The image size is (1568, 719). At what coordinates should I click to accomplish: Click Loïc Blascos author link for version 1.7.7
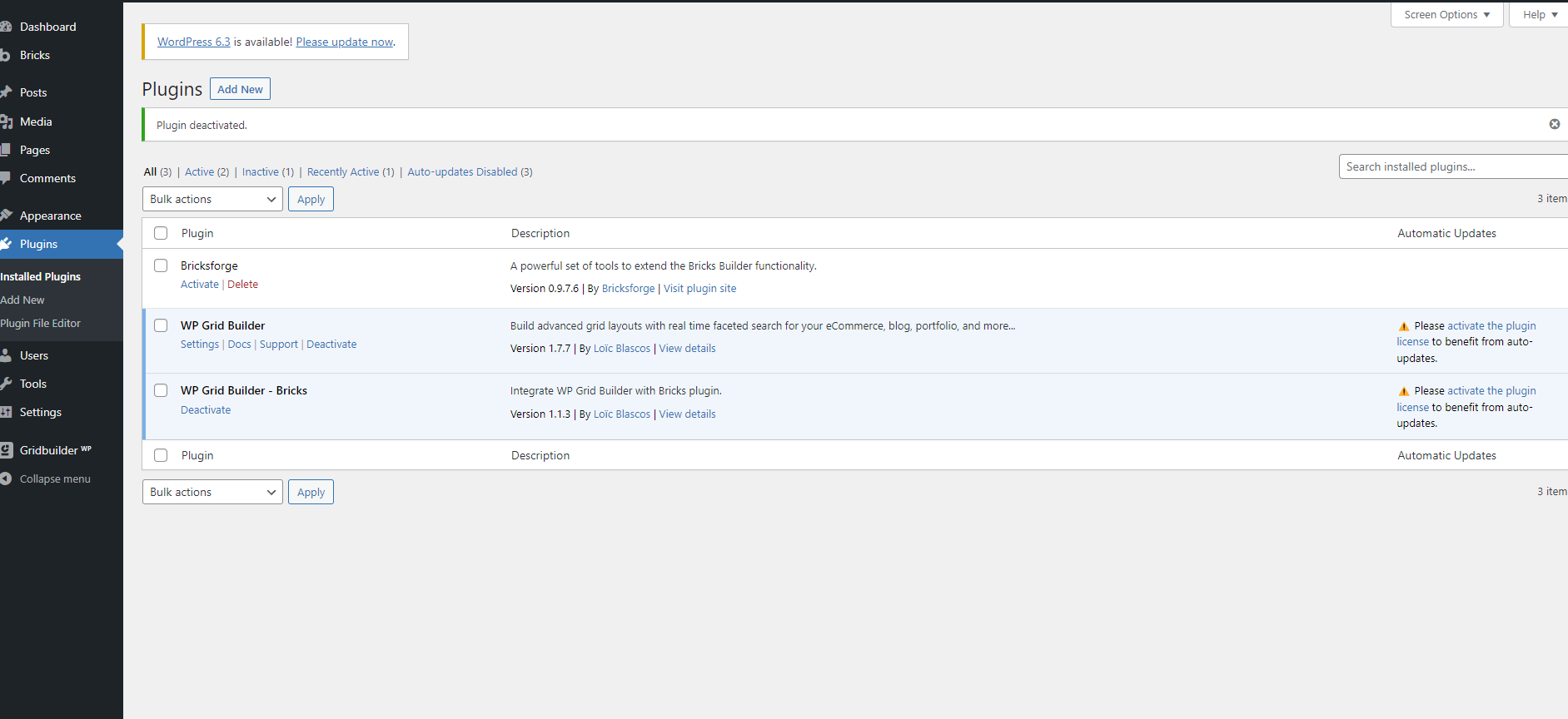(622, 348)
